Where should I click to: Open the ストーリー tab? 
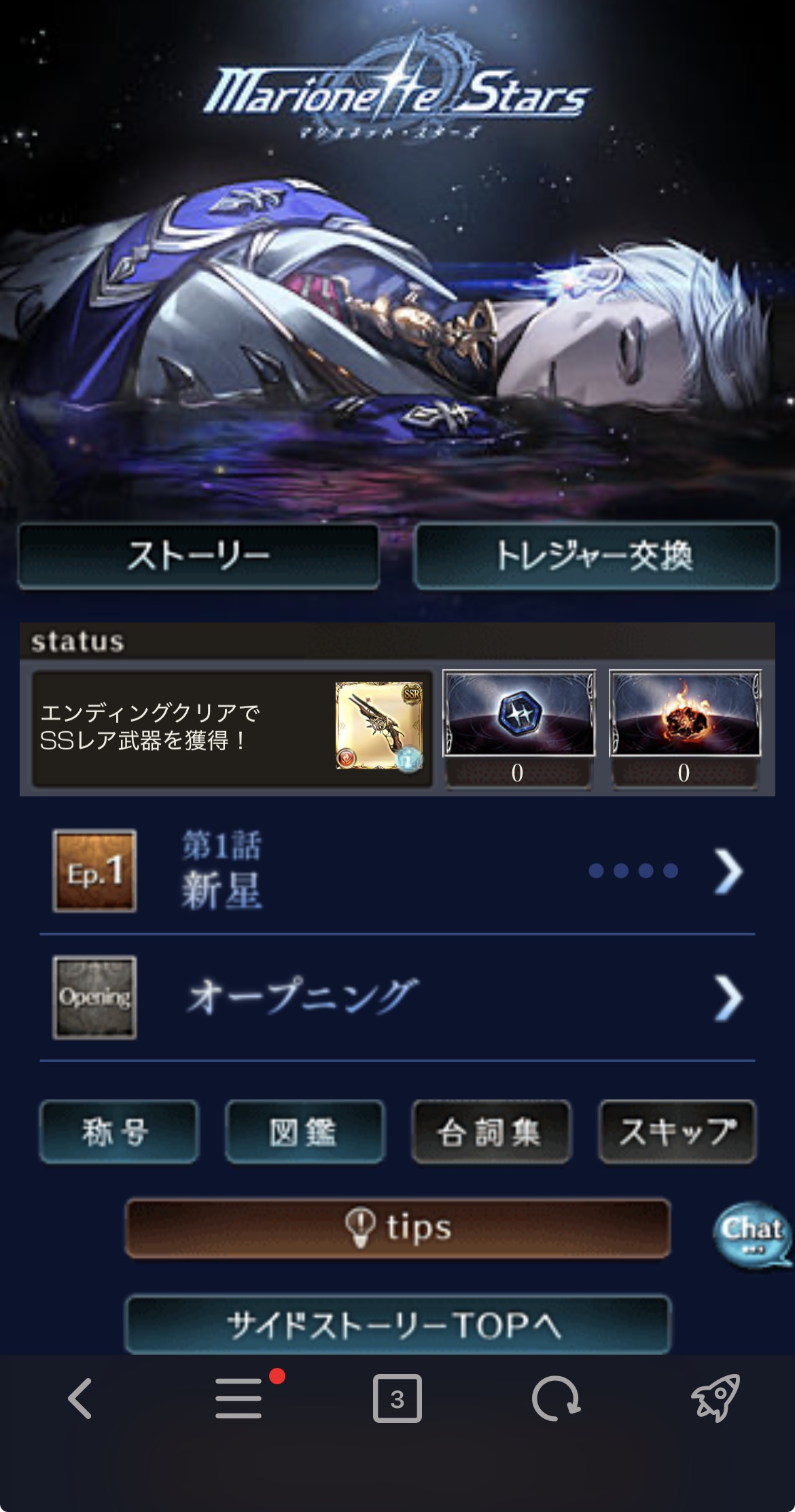coord(198,556)
